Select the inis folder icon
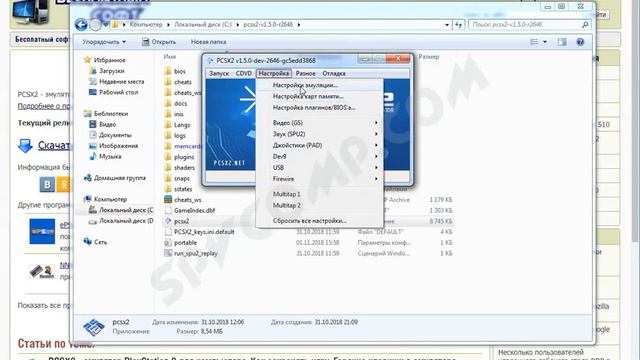Screen dimensions: 640x360 click(x=168, y=114)
